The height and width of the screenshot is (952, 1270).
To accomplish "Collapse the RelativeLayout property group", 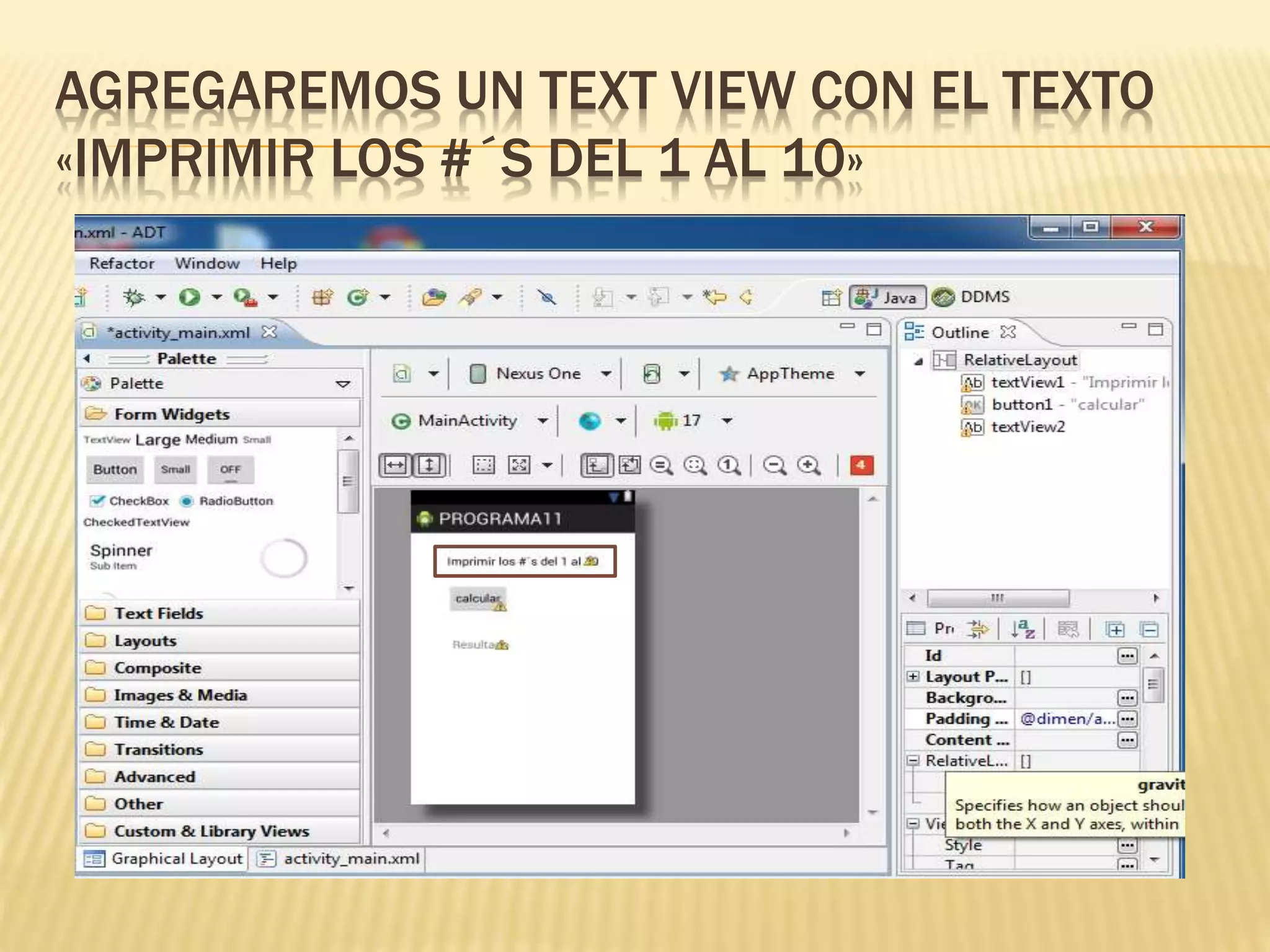I will tap(913, 760).
